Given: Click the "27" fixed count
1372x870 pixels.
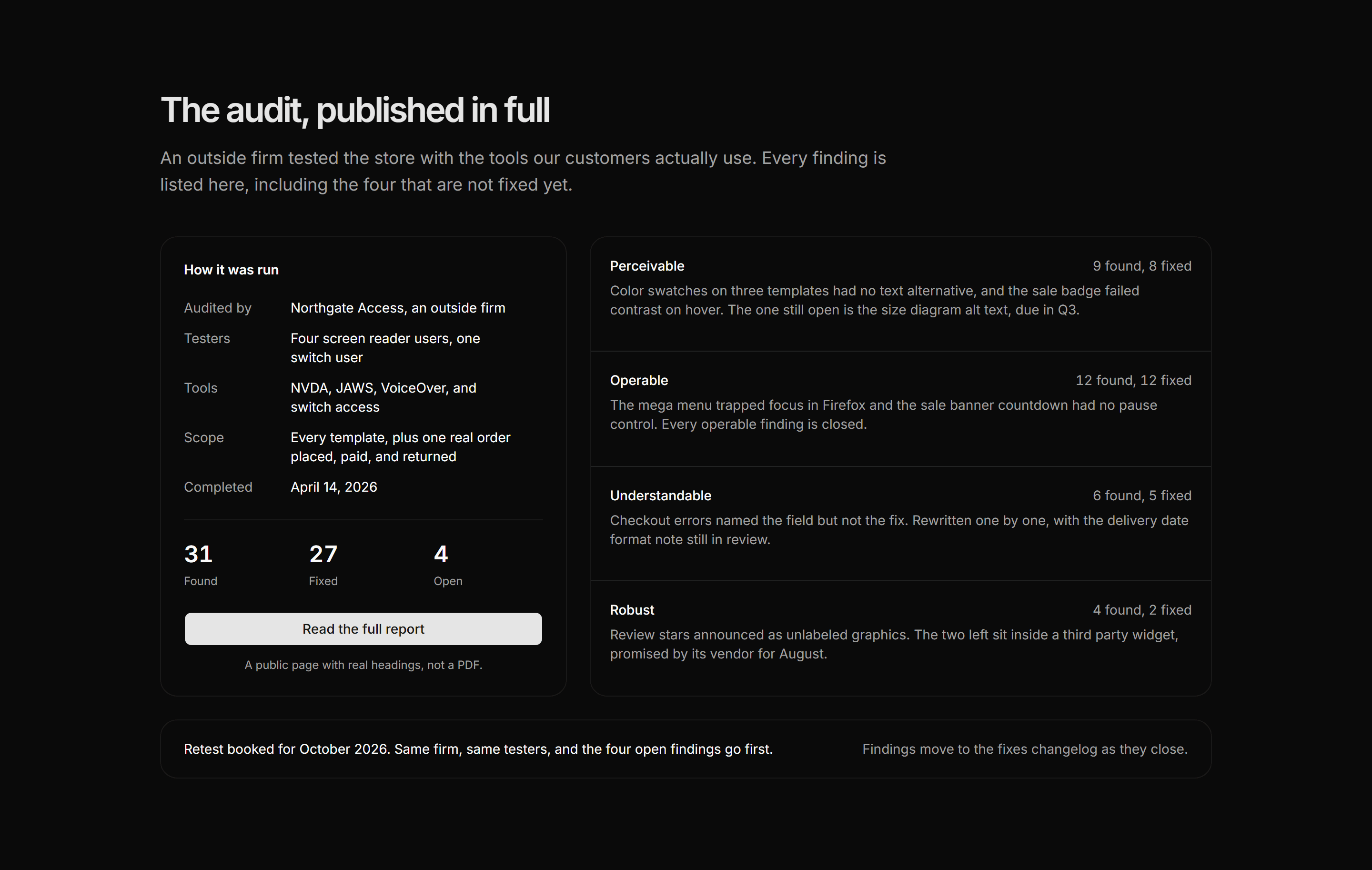Looking at the screenshot, I should coord(323,554).
